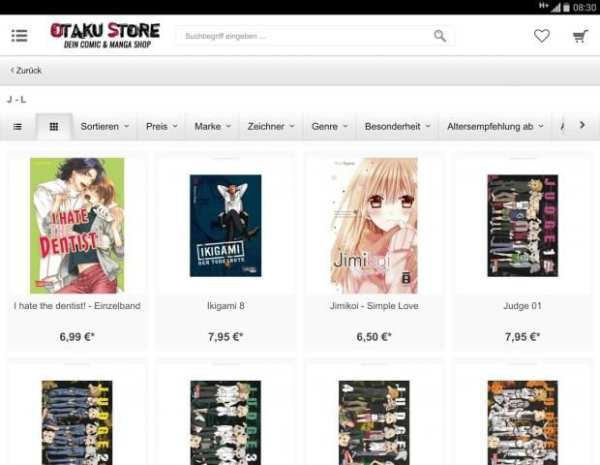Click the 'Ikigami 8' title
Image resolution: width=600 pixels, height=465 pixels.
[x=225, y=306]
